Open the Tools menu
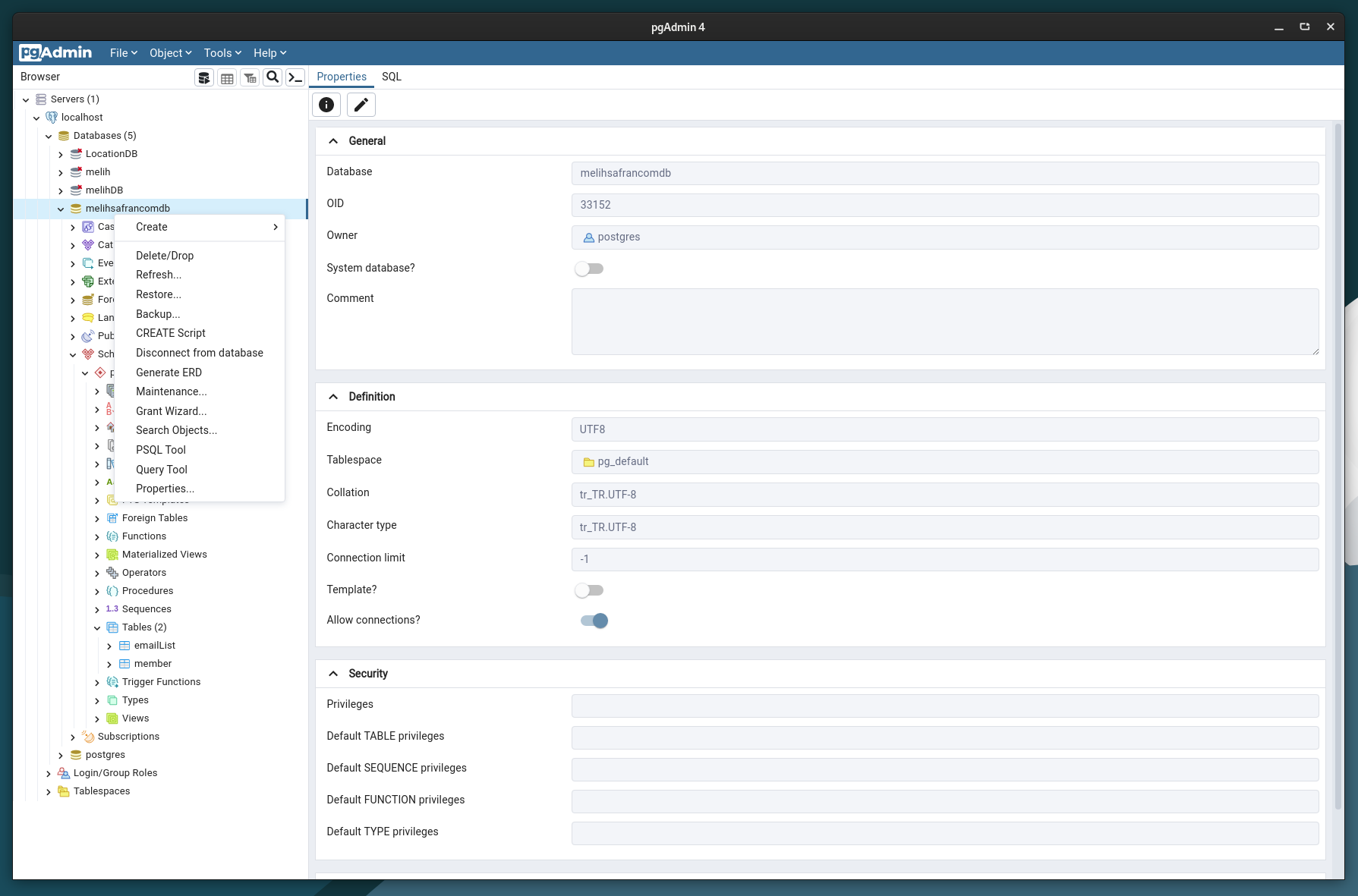The height and width of the screenshot is (896, 1358). (222, 53)
